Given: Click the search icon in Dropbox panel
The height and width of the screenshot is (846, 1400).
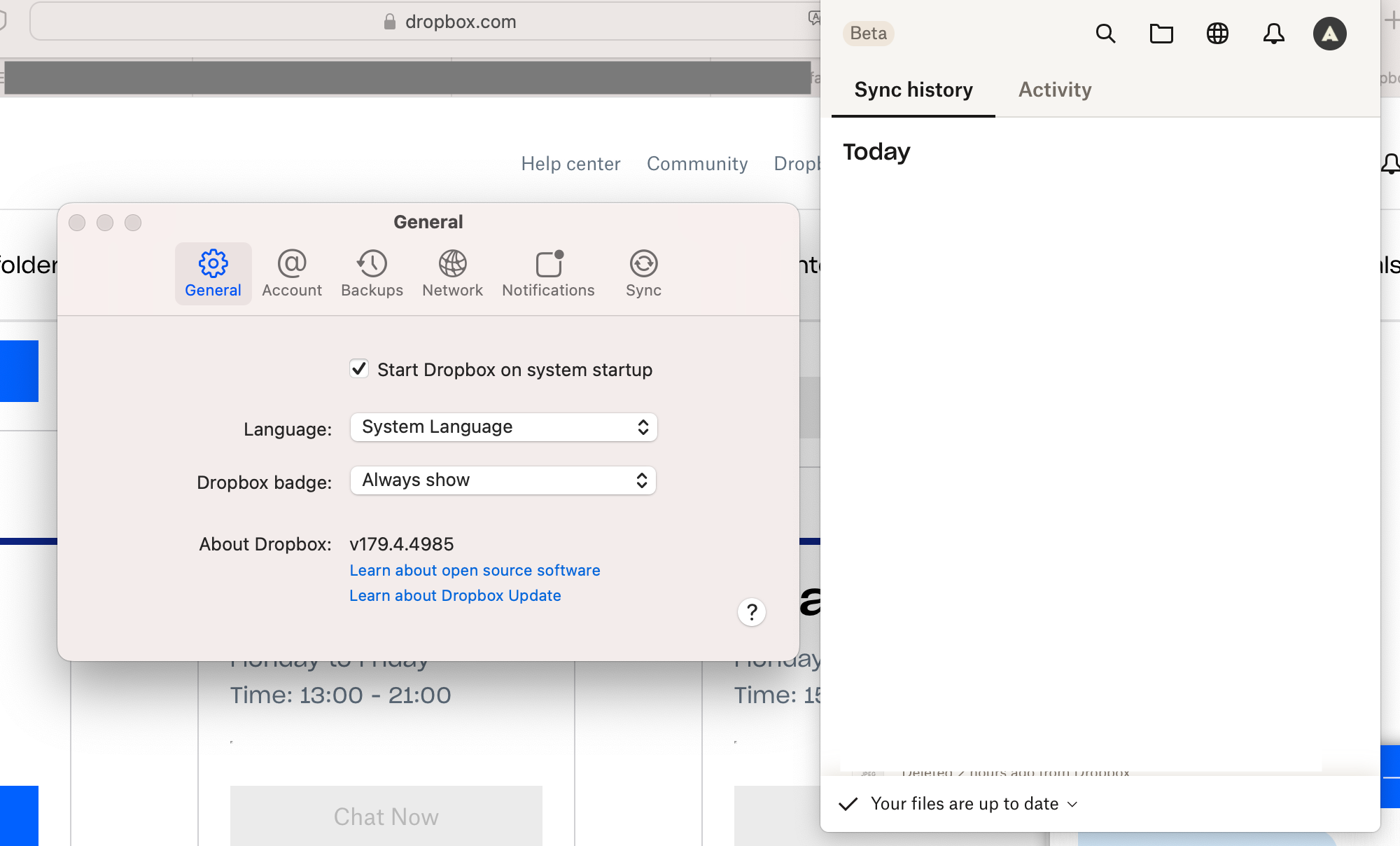Looking at the screenshot, I should point(1105,34).
